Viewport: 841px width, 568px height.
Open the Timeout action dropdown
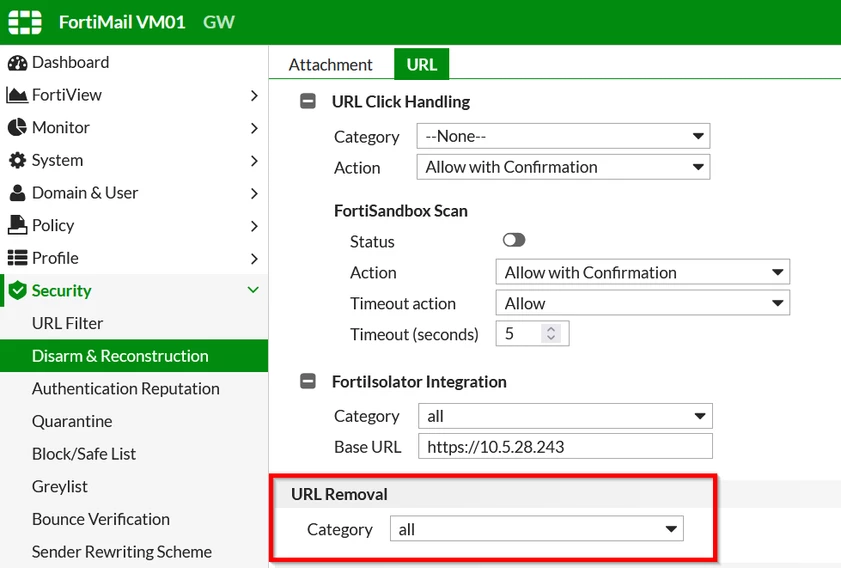pyautogui.click(x=643, y=303)
